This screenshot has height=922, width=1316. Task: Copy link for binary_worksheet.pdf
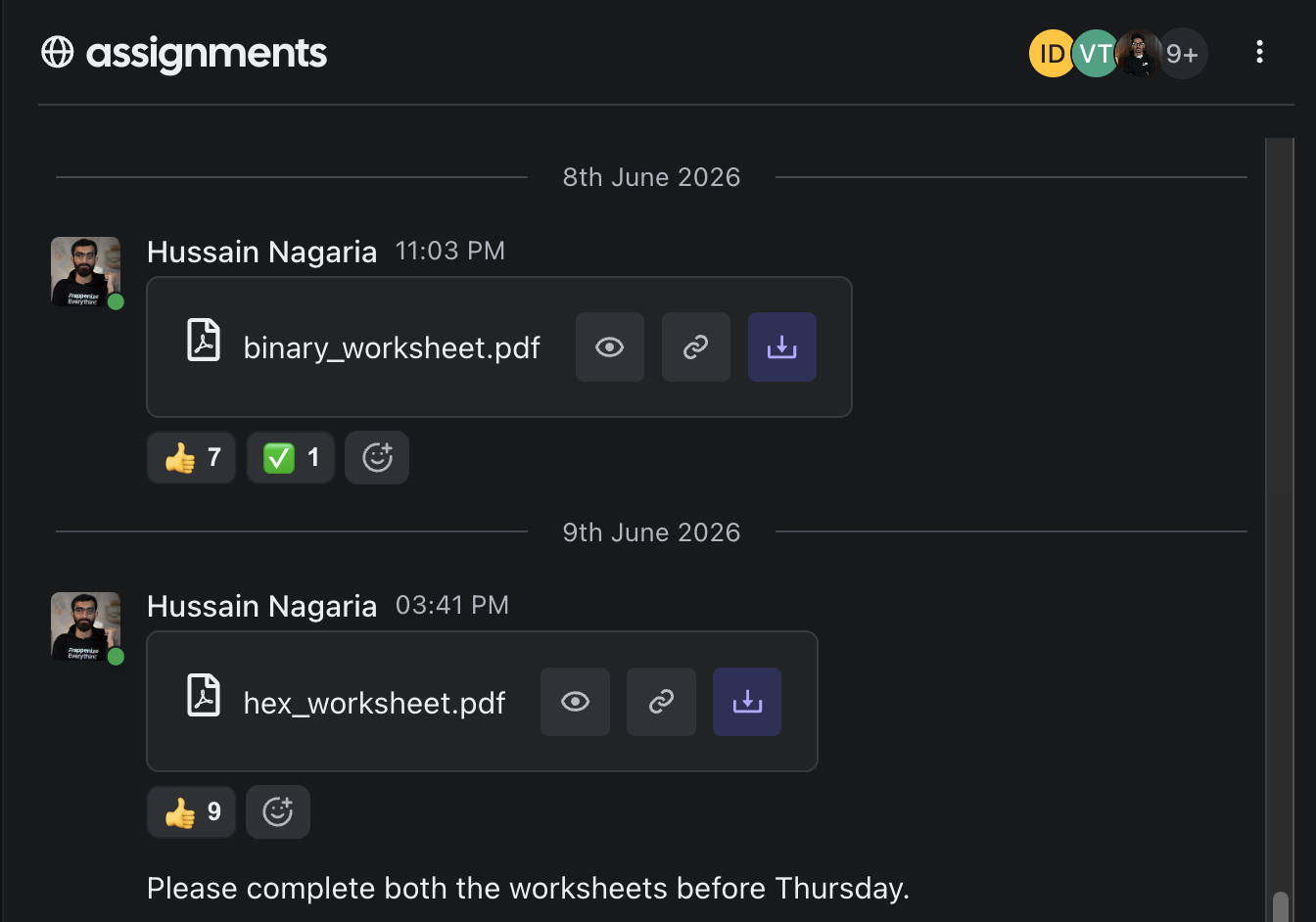point(695,347)
